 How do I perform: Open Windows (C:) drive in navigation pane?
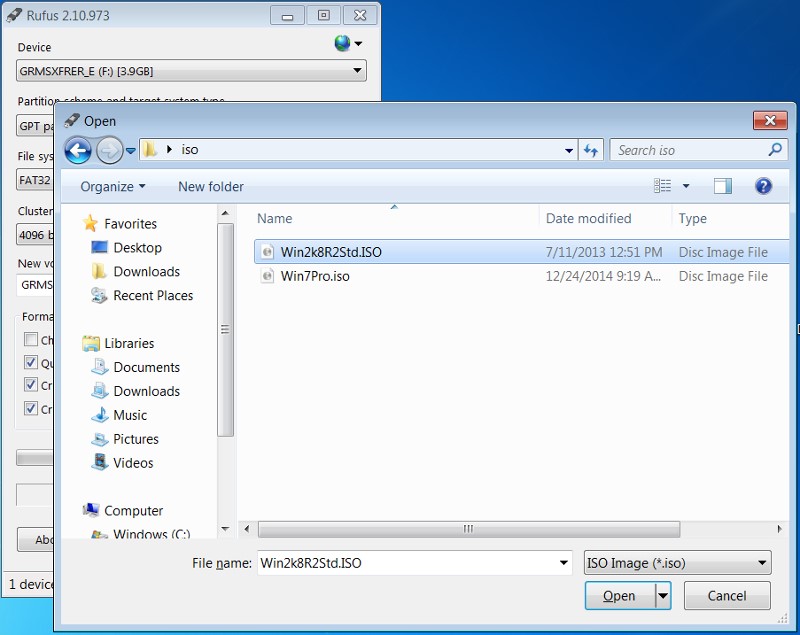click(x=152, y=534)
